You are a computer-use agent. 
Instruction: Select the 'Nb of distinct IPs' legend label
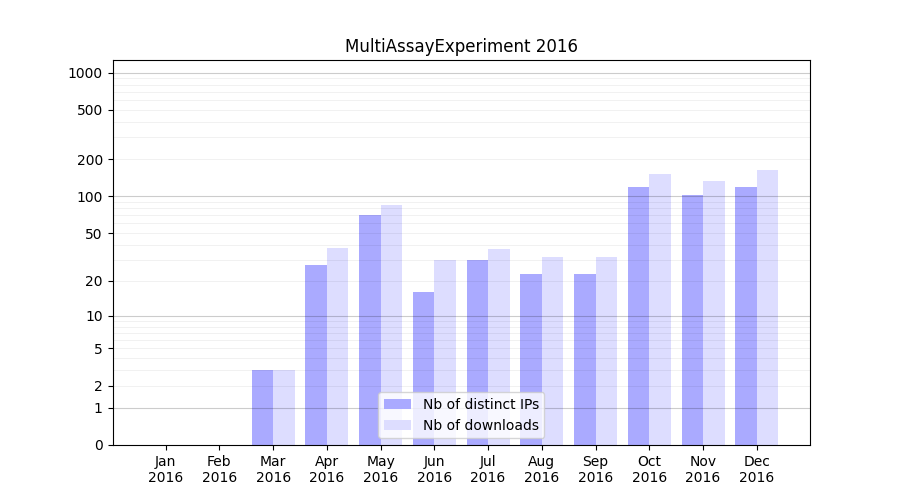pos(480,404)
